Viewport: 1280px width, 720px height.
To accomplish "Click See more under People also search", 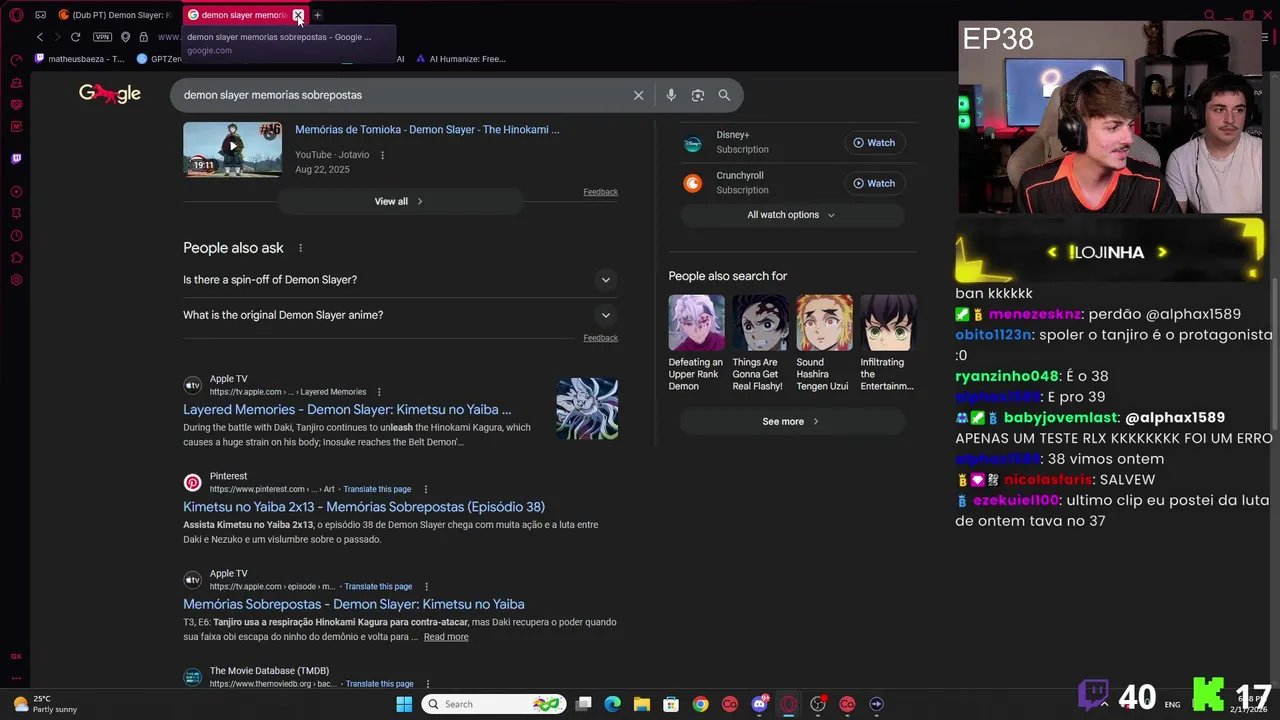I will 792,422.
